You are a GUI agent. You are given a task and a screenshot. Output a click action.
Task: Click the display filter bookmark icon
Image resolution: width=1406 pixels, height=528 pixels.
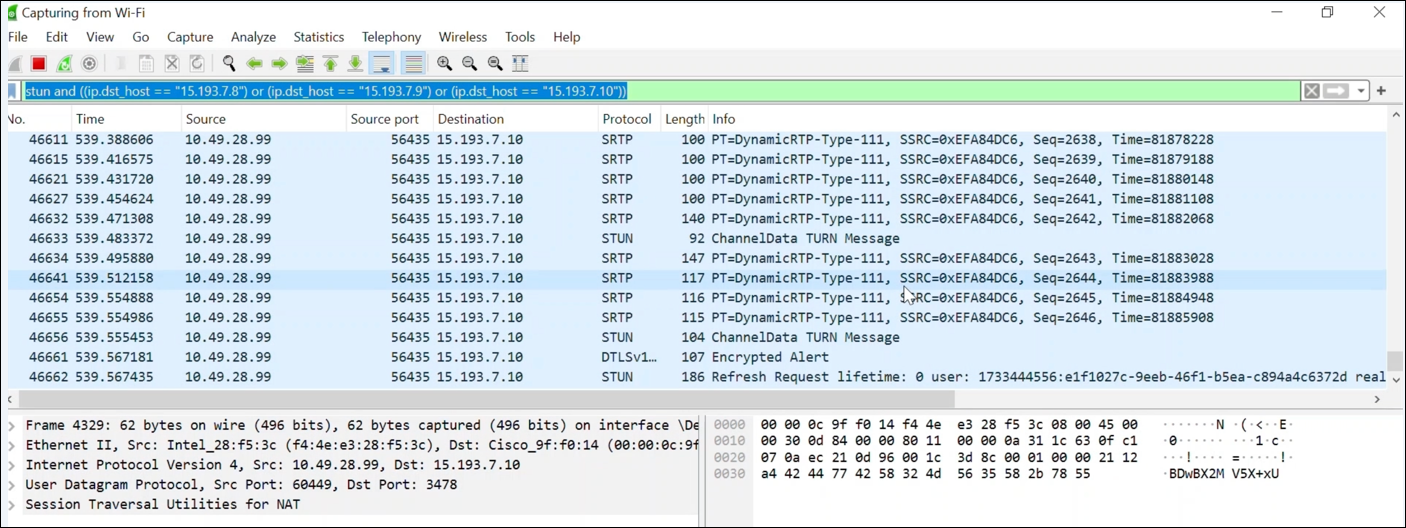pos(13,91)
